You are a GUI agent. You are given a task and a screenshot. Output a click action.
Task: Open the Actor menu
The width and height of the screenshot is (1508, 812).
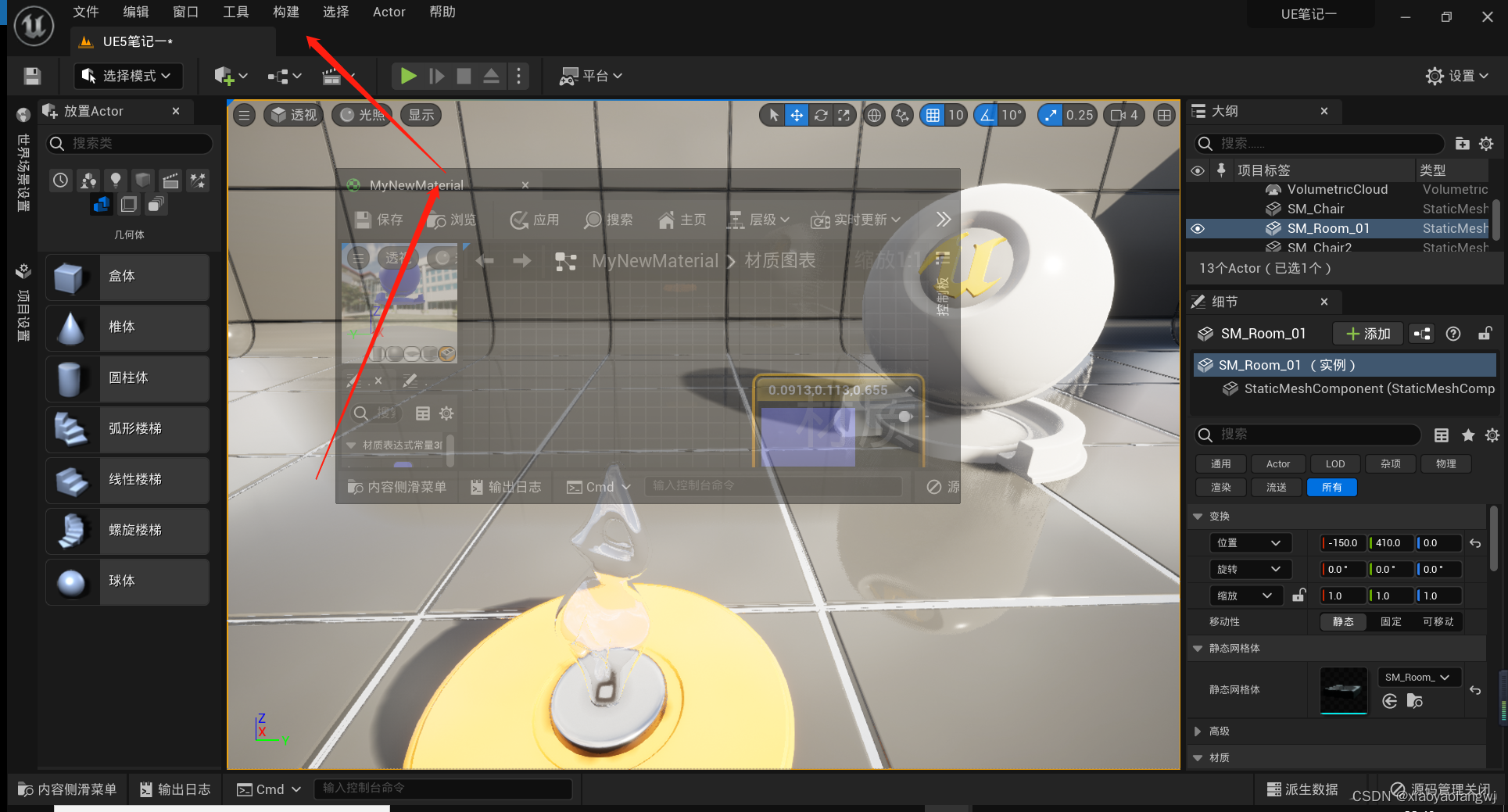point(389,12)
